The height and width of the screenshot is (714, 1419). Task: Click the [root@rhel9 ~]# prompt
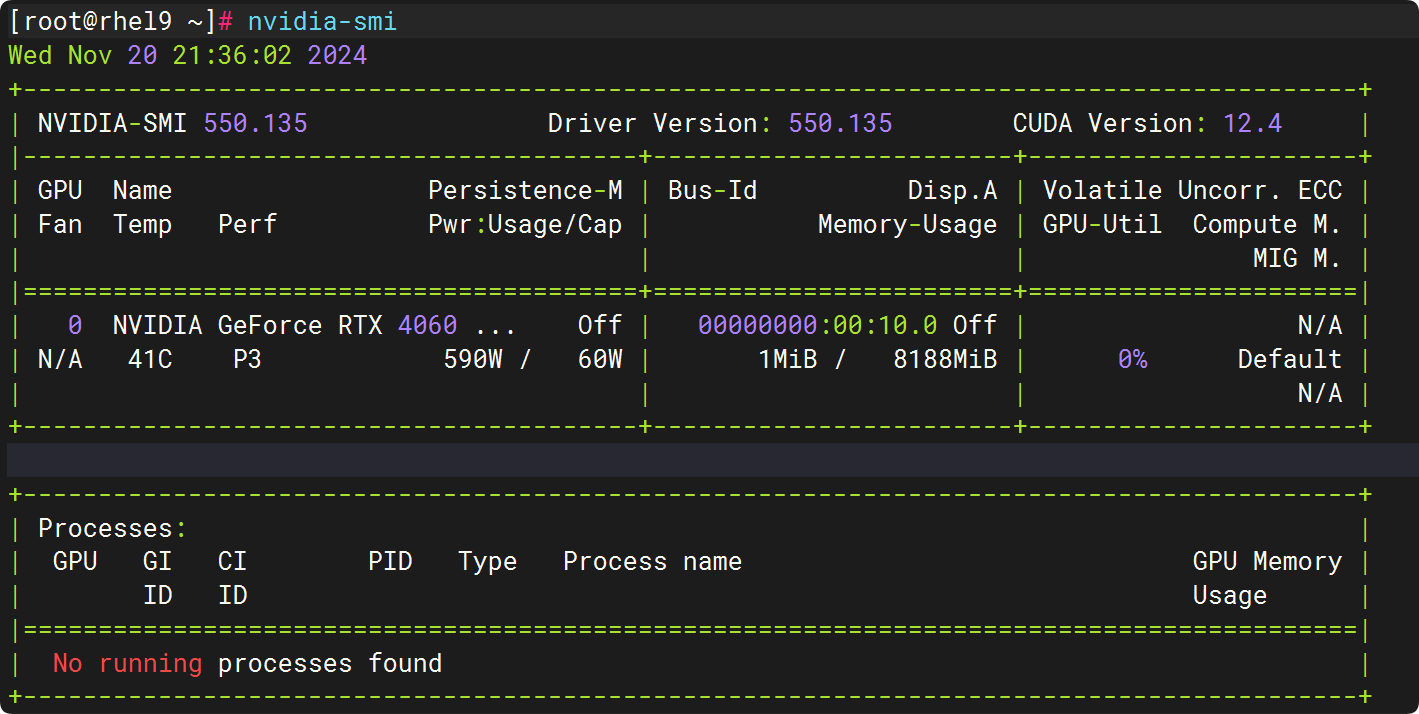[122, 21]
